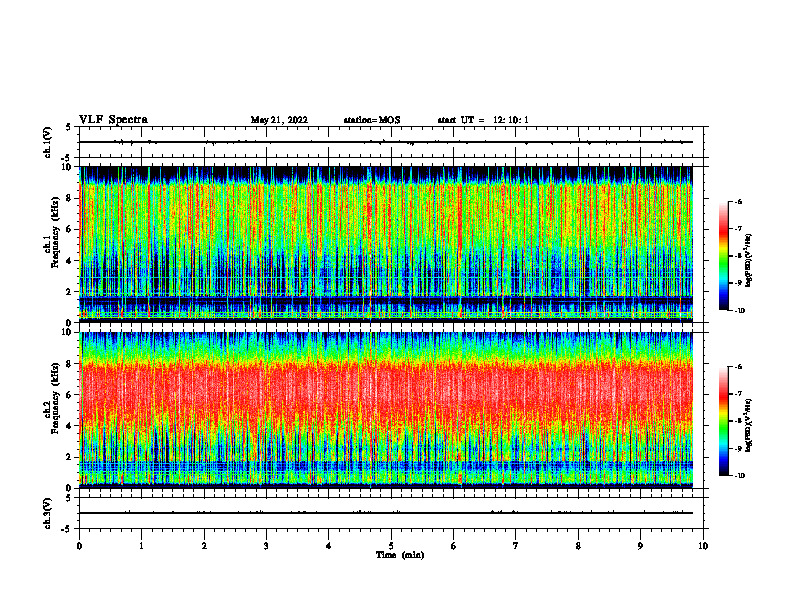Click inside the ch.2 spectrogram panel
The height and width of the screenshot is (612, 792).
[386, 410]
